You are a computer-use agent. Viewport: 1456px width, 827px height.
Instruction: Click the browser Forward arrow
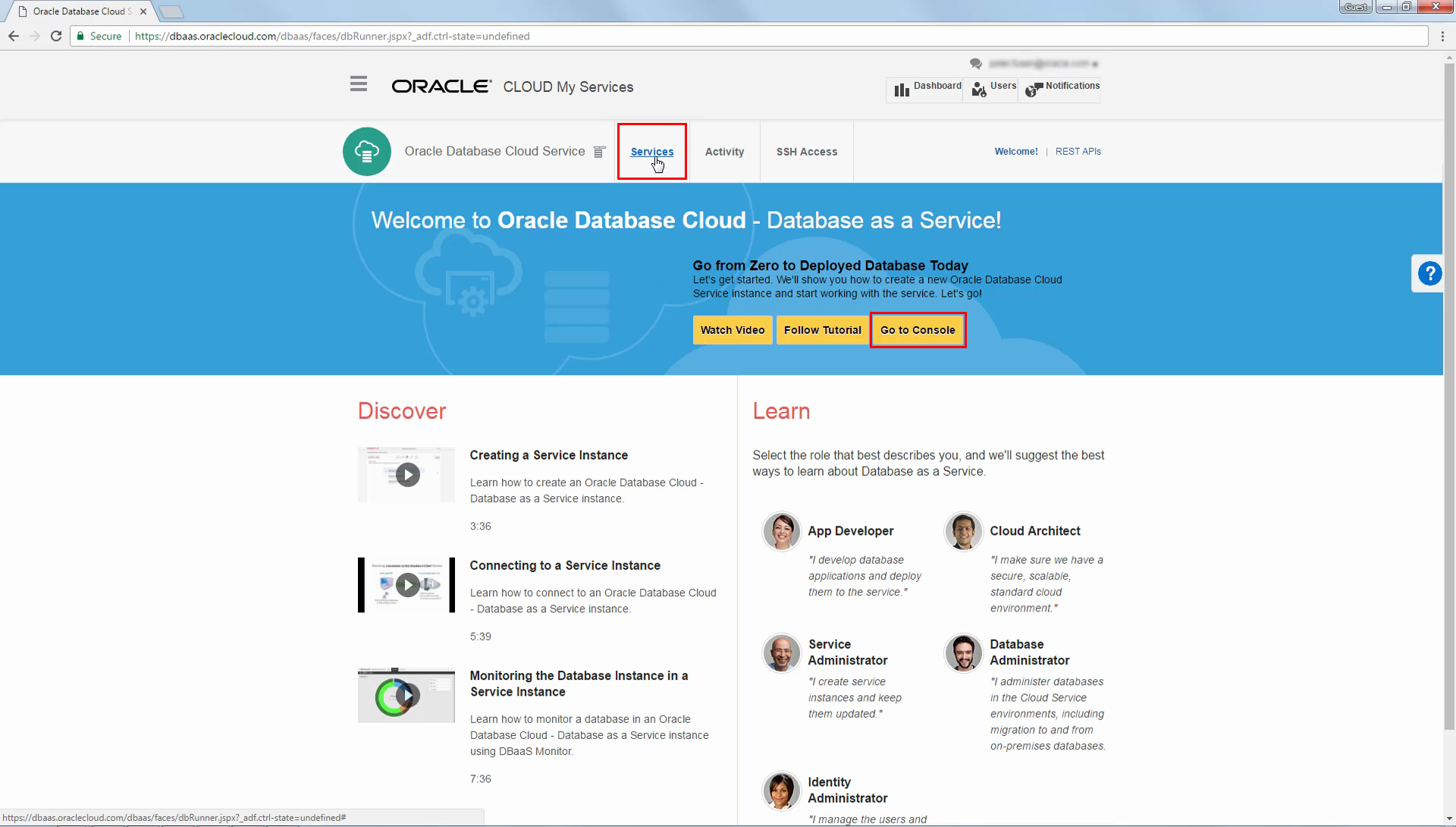(x=35, y=36)
